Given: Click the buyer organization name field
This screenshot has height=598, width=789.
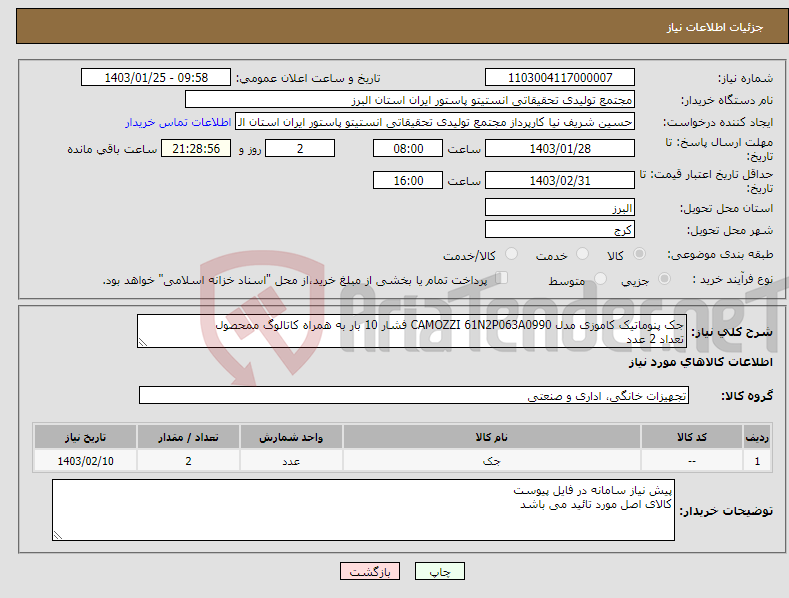Looking at the screenshot, I should coord(410,100).
